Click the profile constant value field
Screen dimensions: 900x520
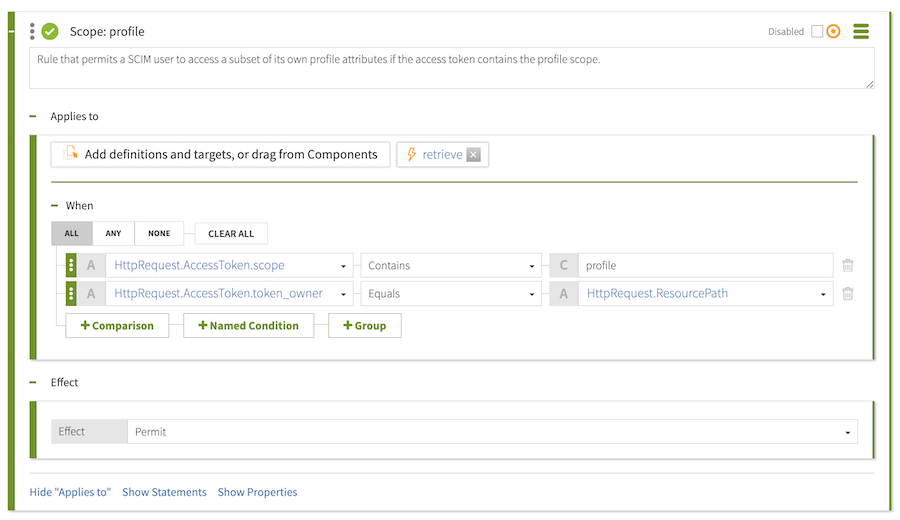click(704, 266)
